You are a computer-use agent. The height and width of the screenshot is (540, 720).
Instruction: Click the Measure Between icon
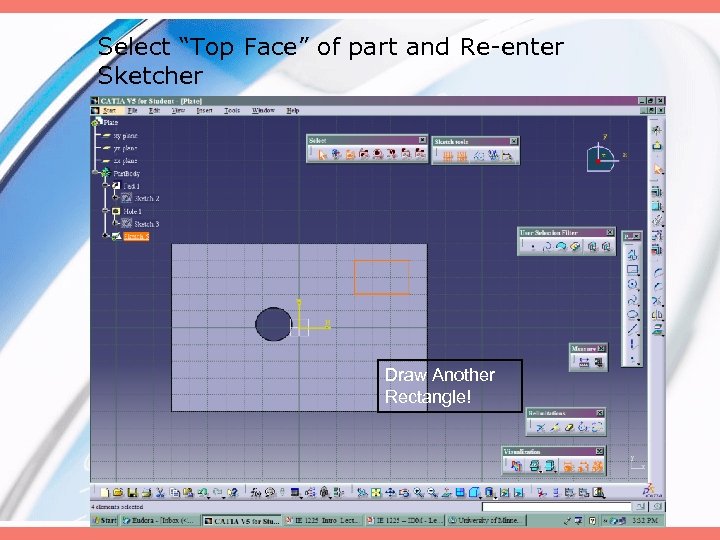[584, 362]
